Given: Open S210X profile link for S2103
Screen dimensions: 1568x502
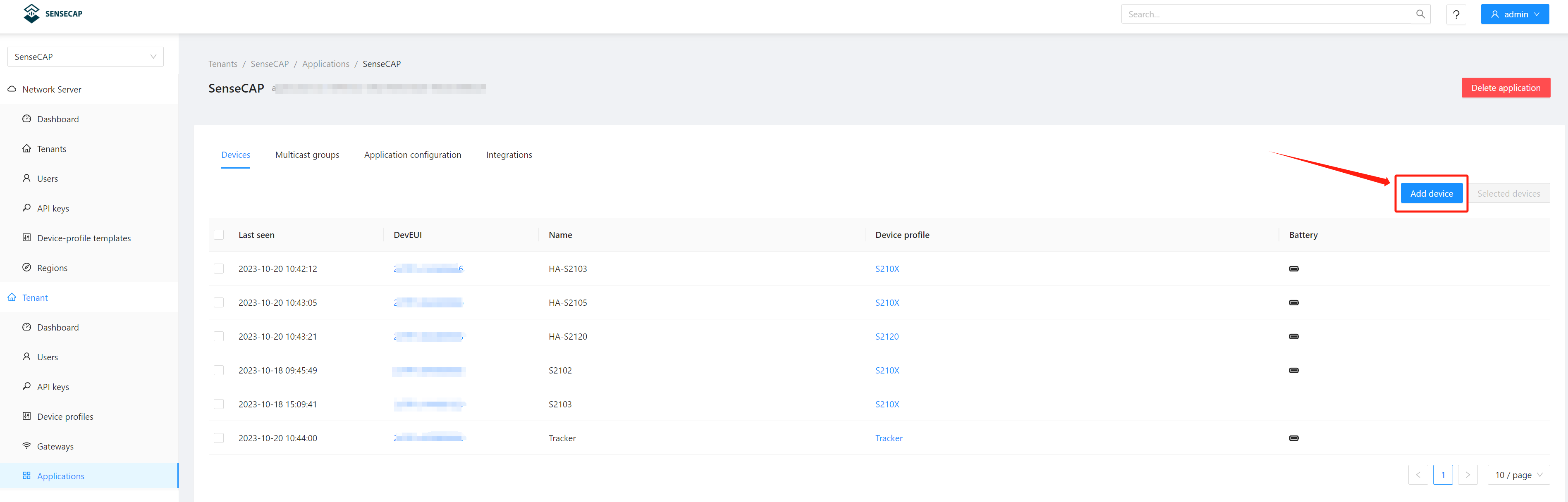Looking at the screenshot, I should coord(887,404).
